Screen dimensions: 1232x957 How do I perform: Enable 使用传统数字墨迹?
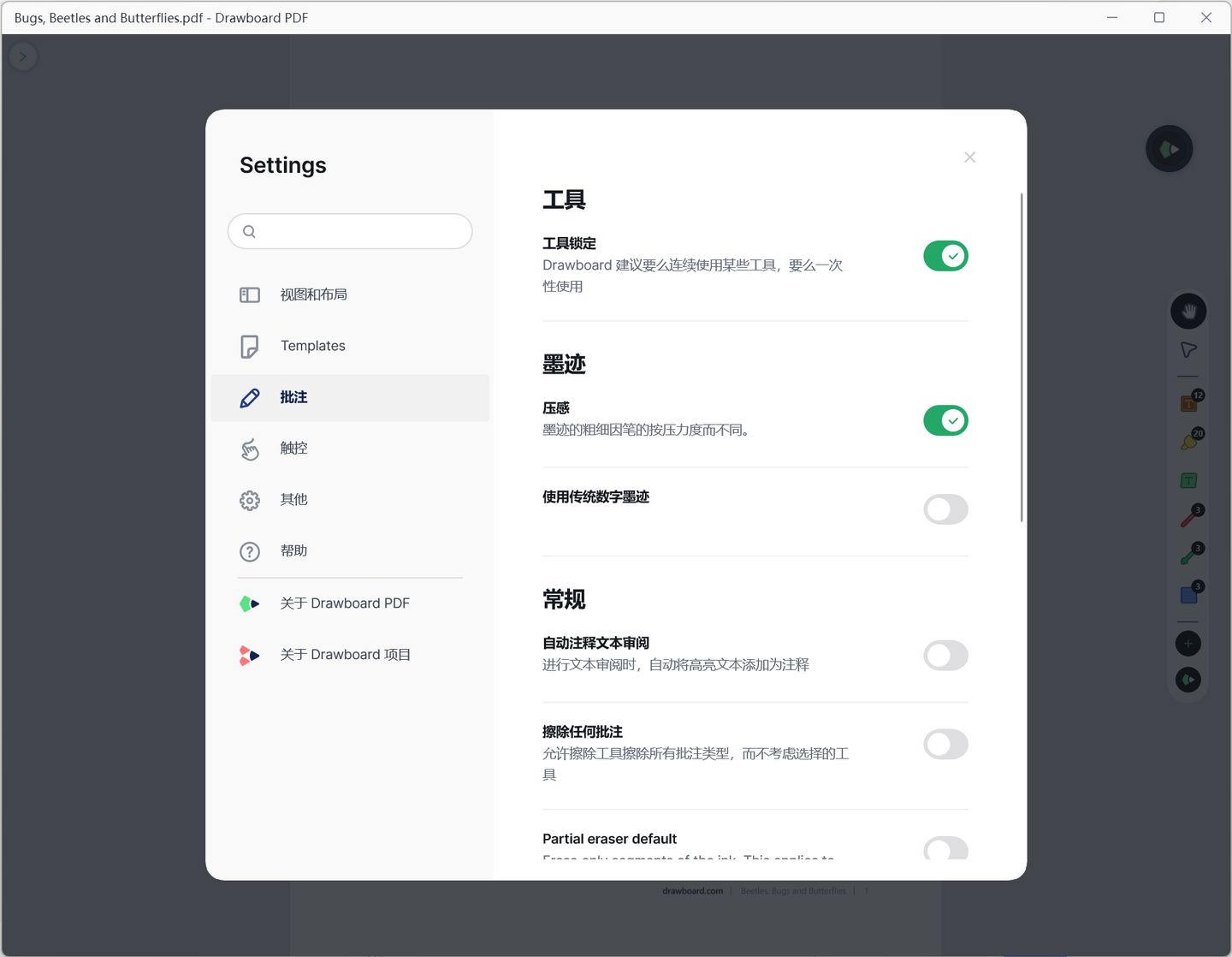tap(945, 509)
